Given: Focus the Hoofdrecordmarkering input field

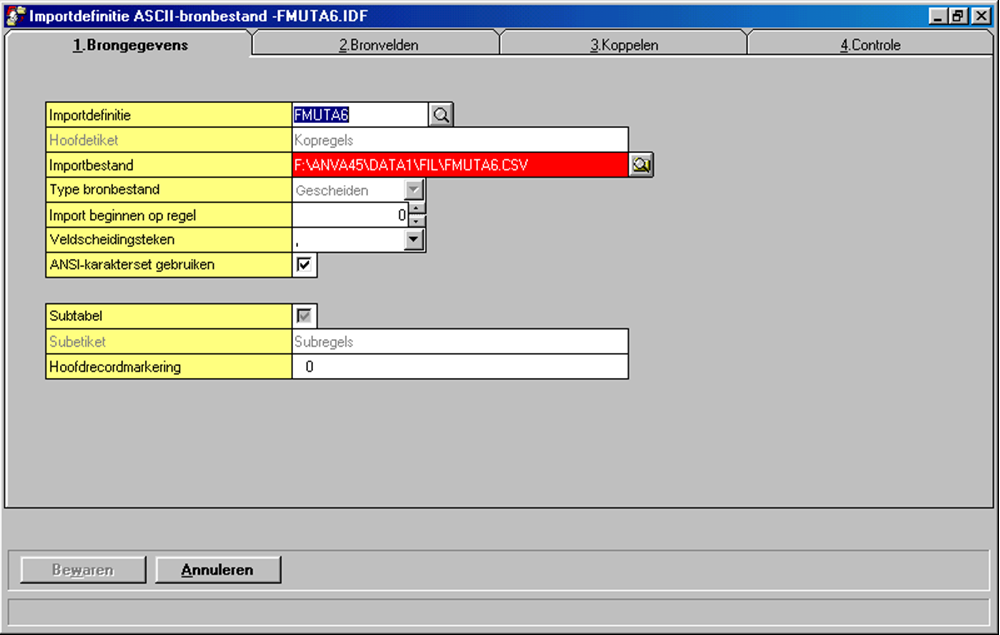Looking at the screenshot, I should click(x=460, y=367).
